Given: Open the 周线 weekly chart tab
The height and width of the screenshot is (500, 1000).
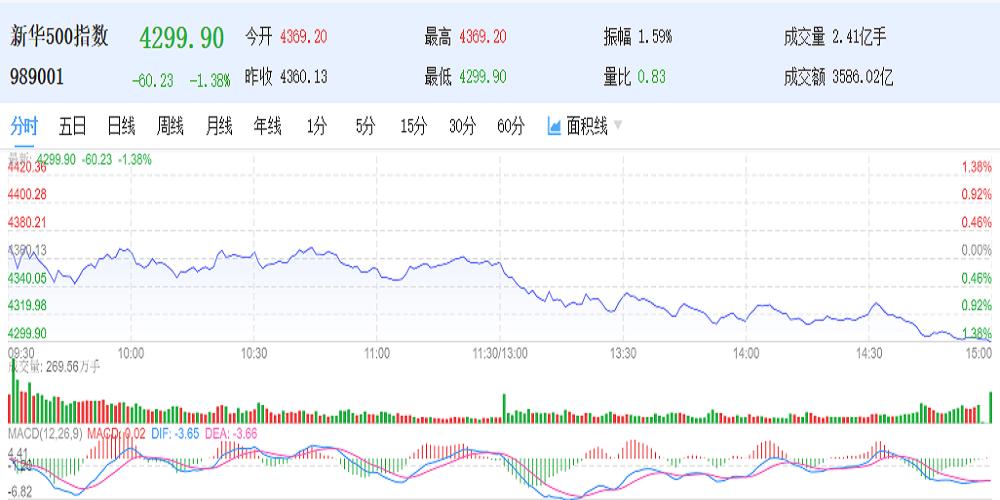Looking at the screenshot, I should [170, 126].
